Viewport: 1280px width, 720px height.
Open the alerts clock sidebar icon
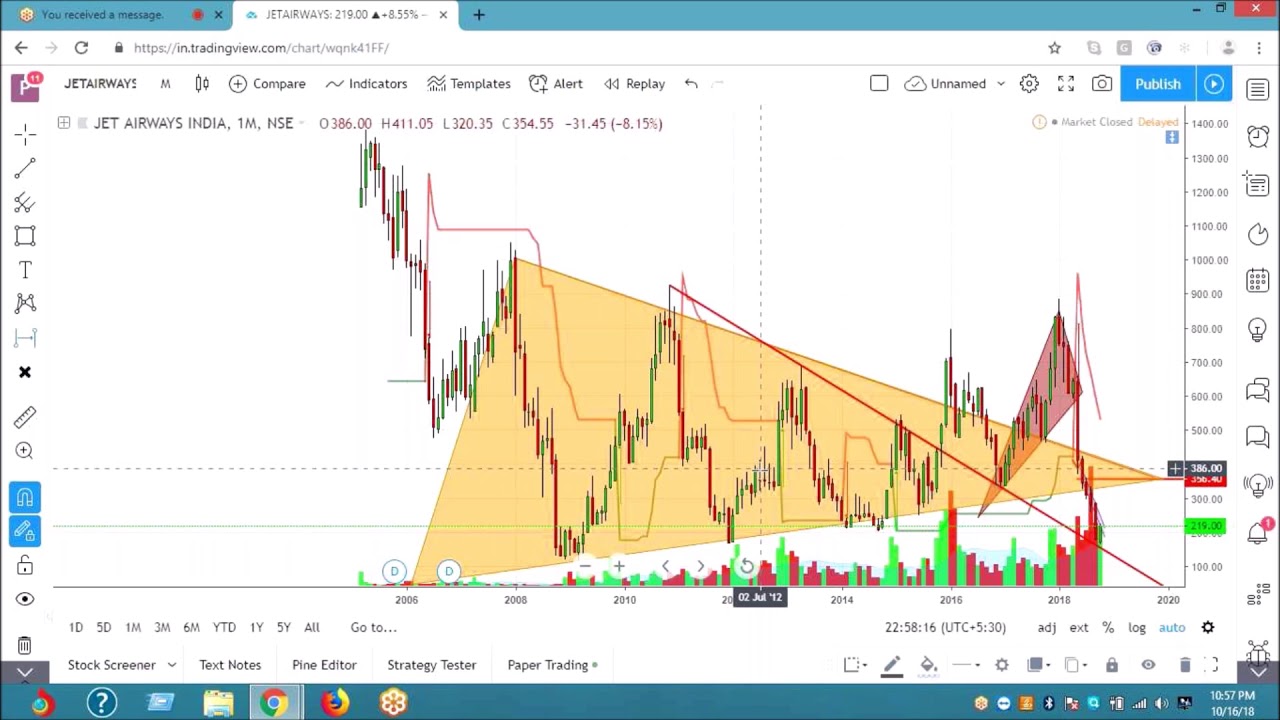tap(1258, 136)
